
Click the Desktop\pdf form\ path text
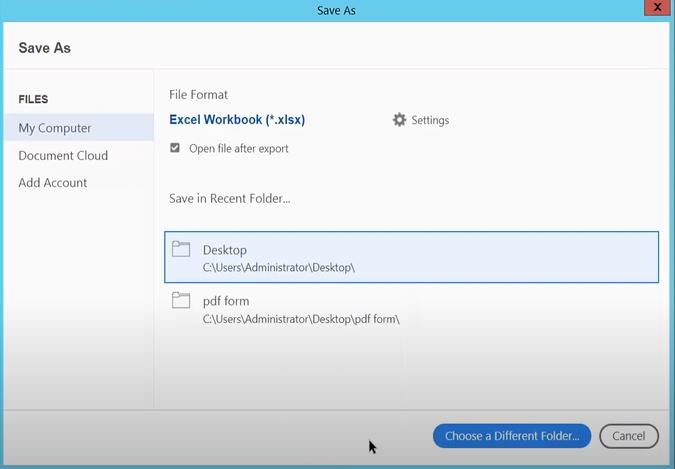(x=301, y=319)
